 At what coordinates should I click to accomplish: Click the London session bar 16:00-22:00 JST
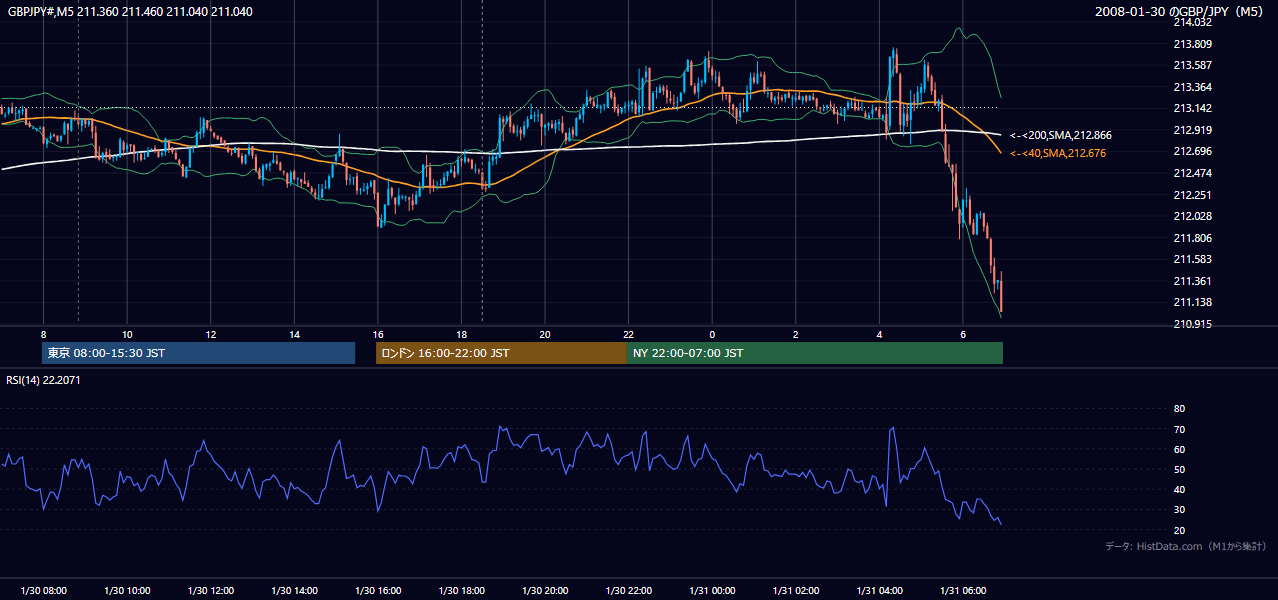click(501, 353)
